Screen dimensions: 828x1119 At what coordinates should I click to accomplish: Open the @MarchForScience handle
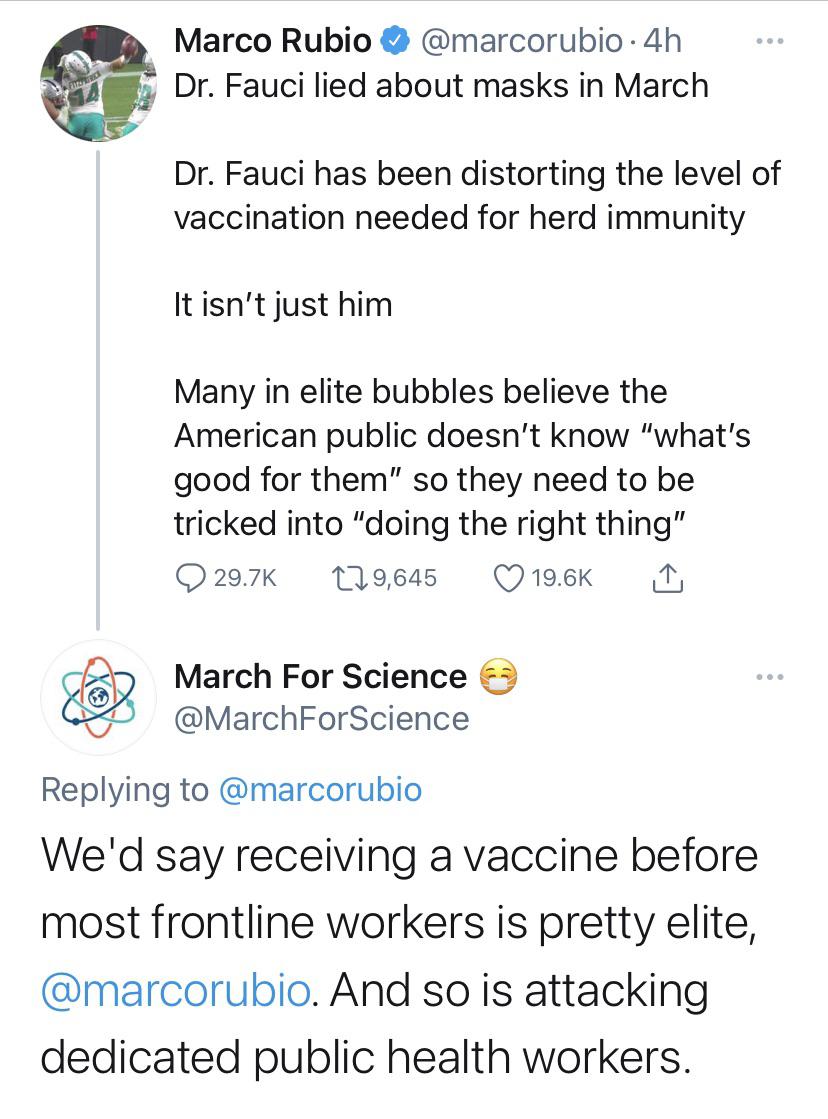[321, 719]
